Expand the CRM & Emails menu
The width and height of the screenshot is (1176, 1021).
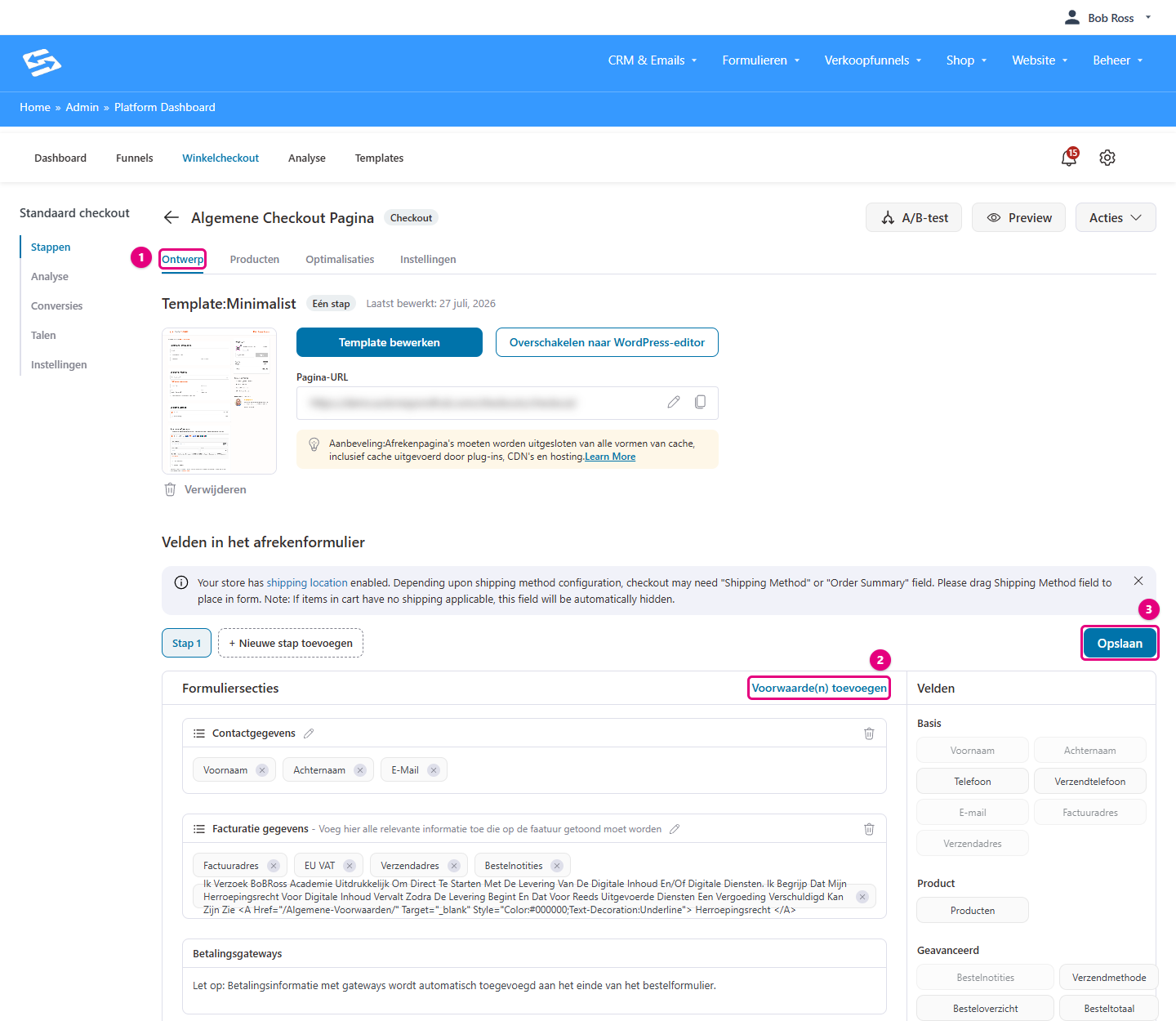(x=653, y=60)
